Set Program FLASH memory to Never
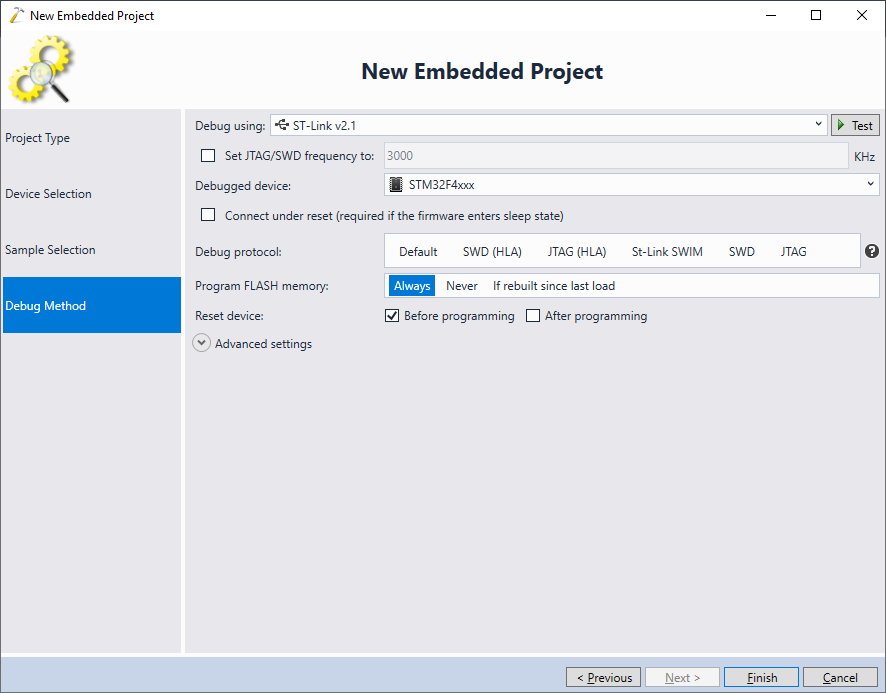The width and height of the screenshot is (886, 693). click(462, 286)
